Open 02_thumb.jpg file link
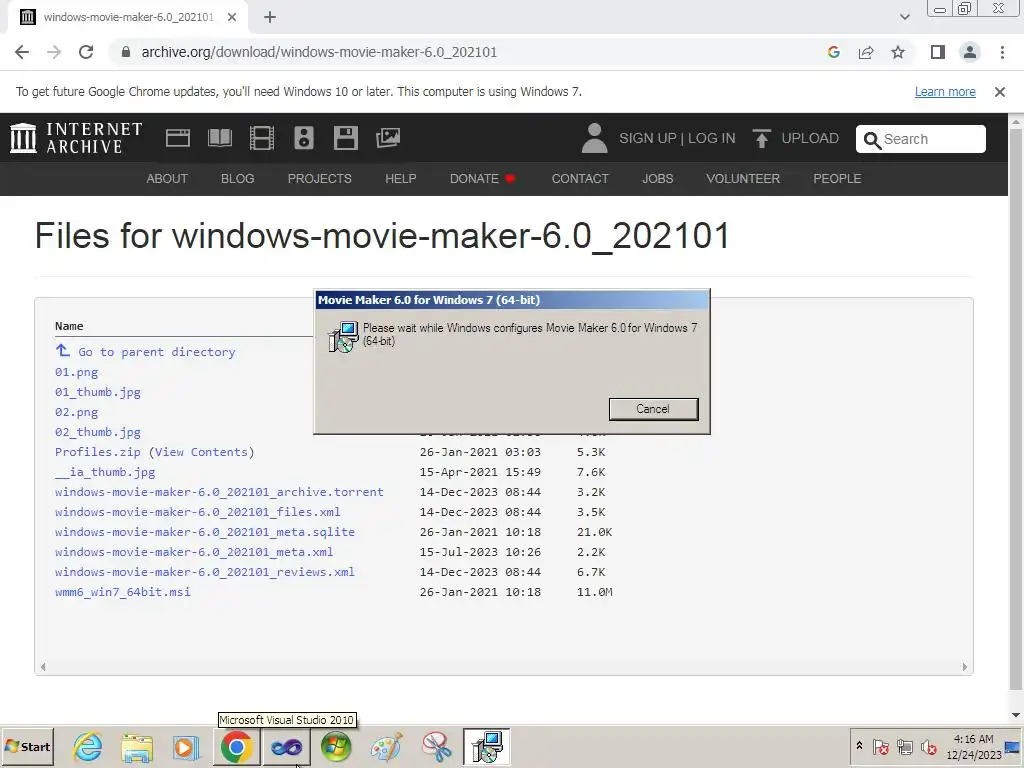This screenshot has height=768, width=1024. point(98,432)
